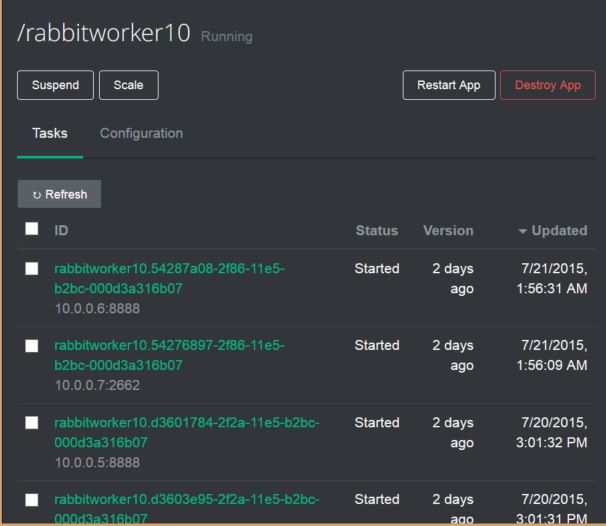Select checkbox for task rabbitworker10.d3603e95

tap(32, 501)
